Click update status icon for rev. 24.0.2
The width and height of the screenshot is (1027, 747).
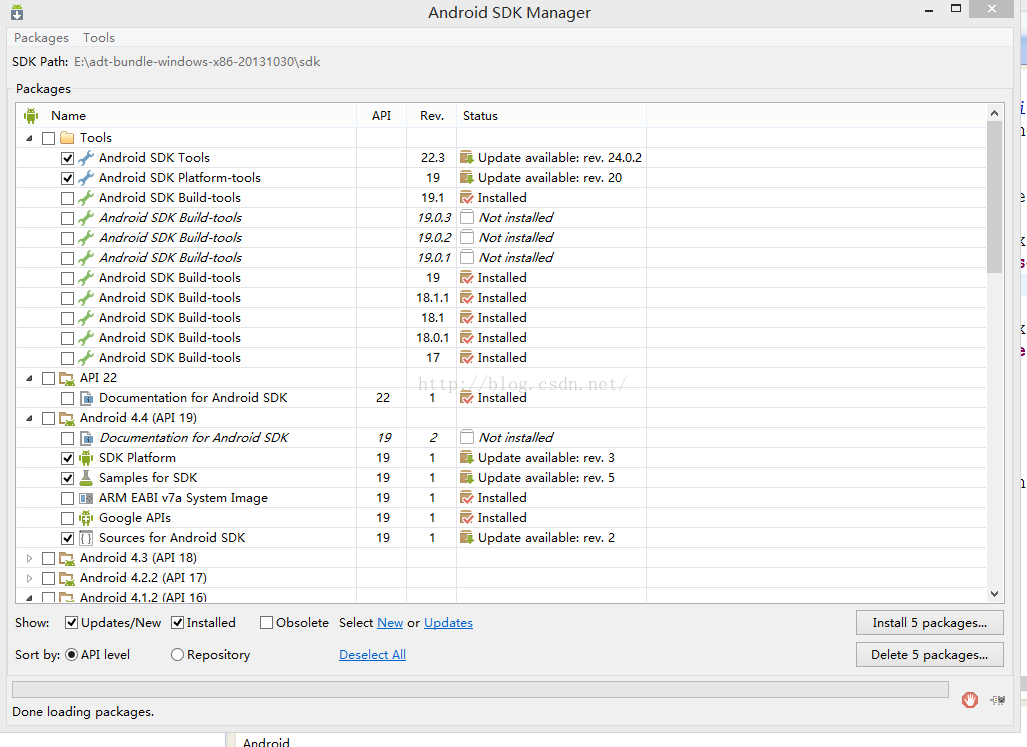click(466, 158)
